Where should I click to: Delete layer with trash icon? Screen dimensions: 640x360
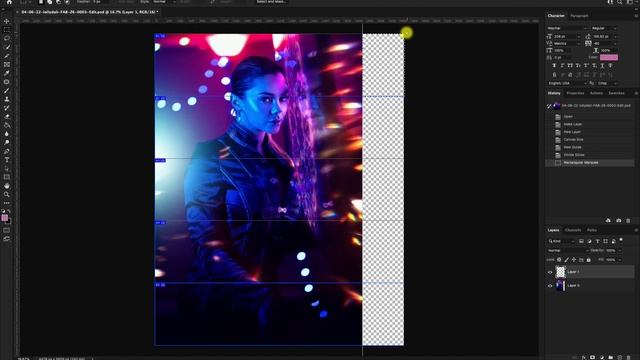[629, 357]
